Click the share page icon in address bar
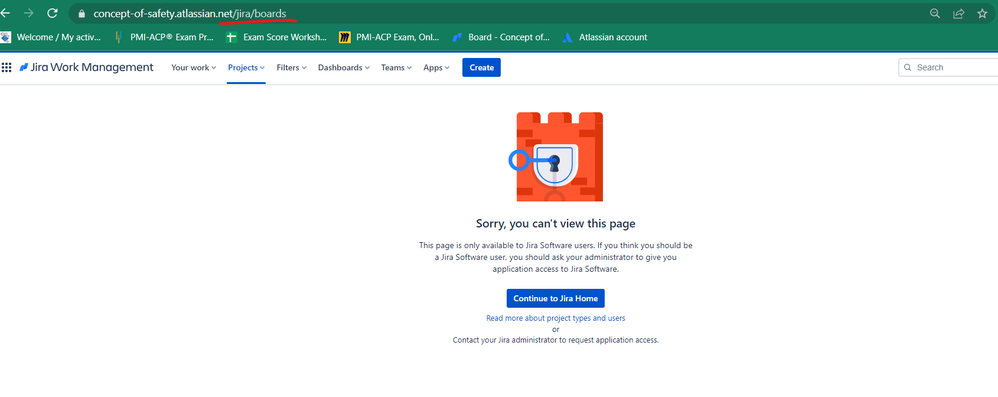 click(959, 13)
